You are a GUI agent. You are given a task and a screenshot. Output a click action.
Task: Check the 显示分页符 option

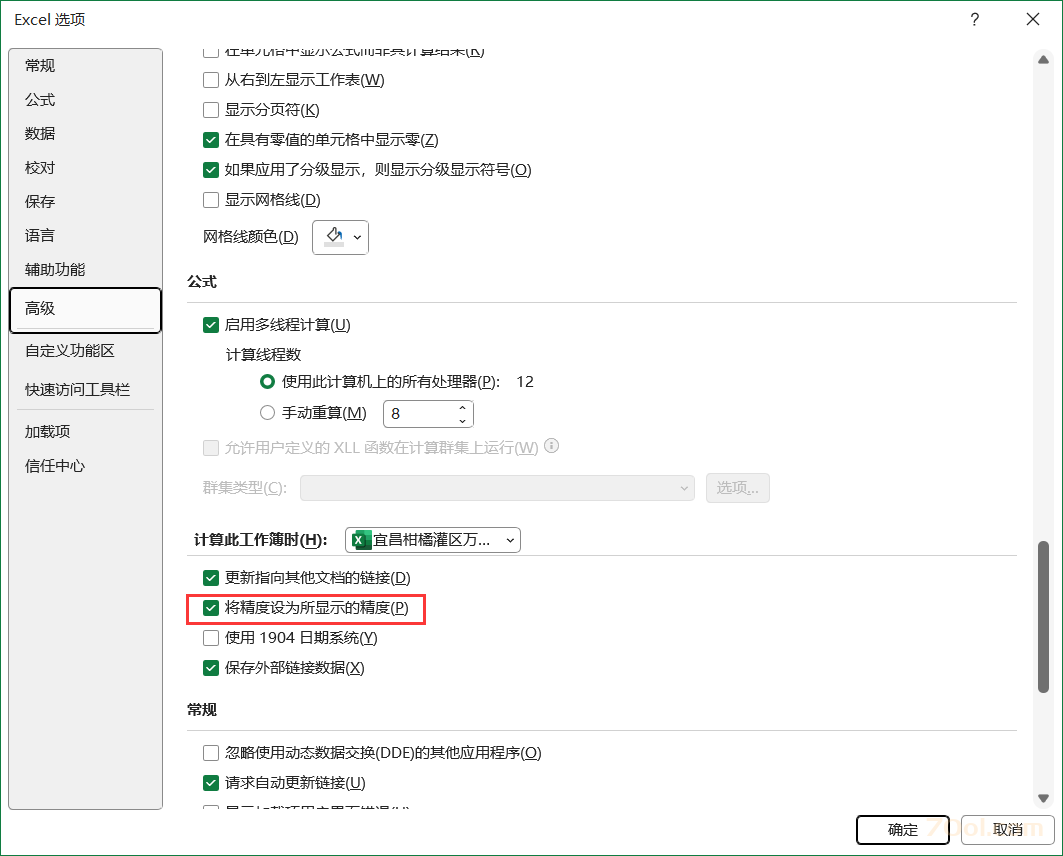click(211, 110)
